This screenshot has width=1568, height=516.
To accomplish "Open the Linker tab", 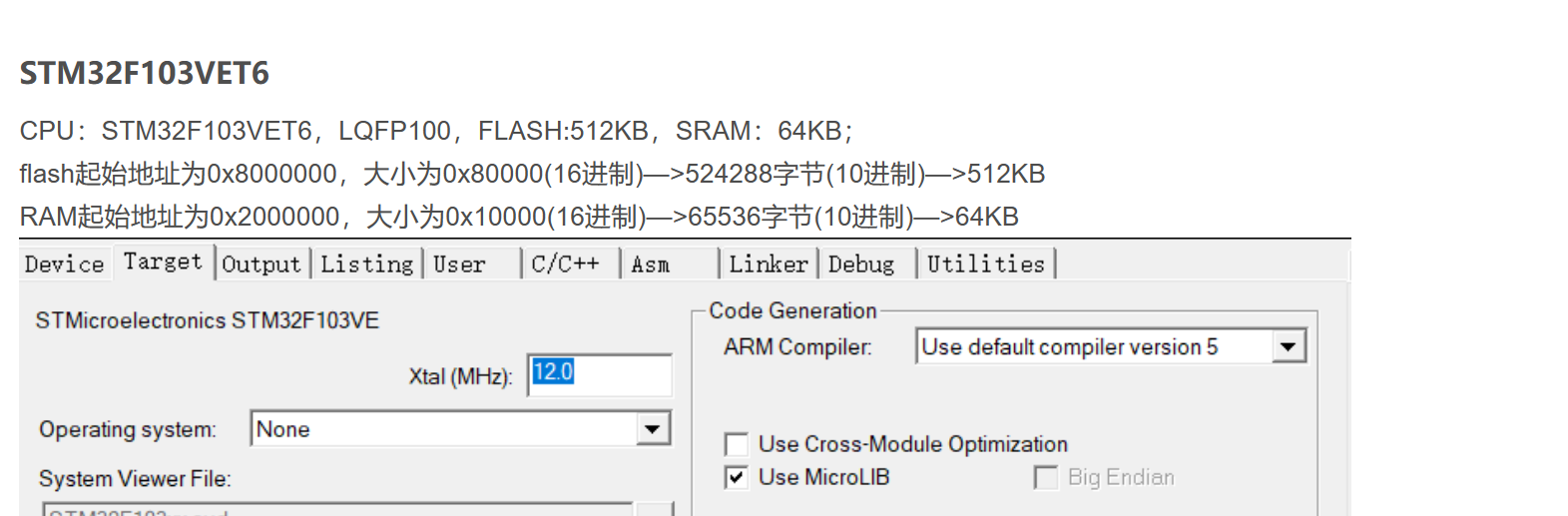I will [x=768, y=264].
